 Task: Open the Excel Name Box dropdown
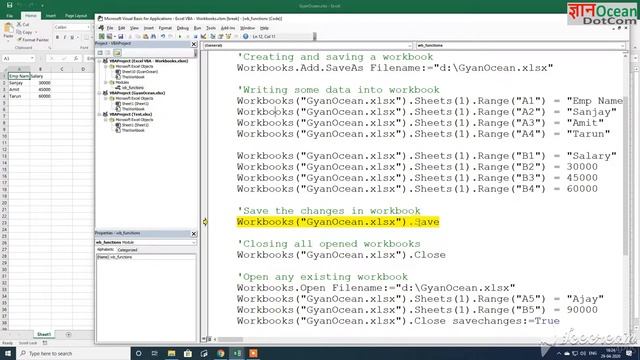click(32, 58)
